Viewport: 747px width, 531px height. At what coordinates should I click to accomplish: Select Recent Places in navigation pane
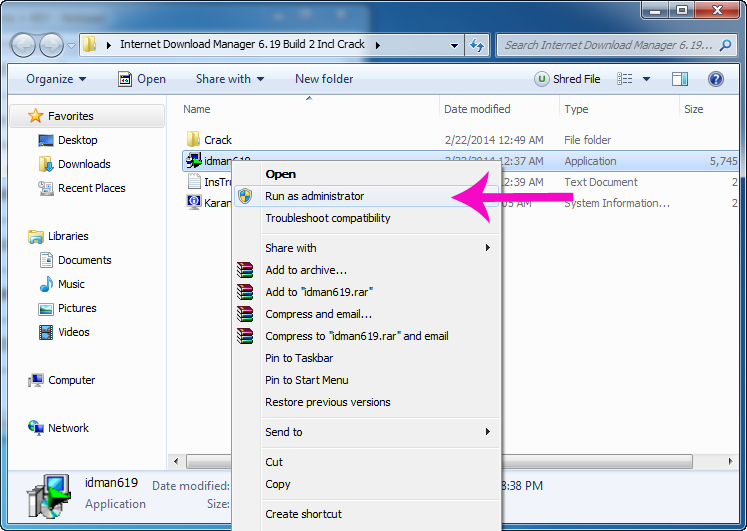91,188
